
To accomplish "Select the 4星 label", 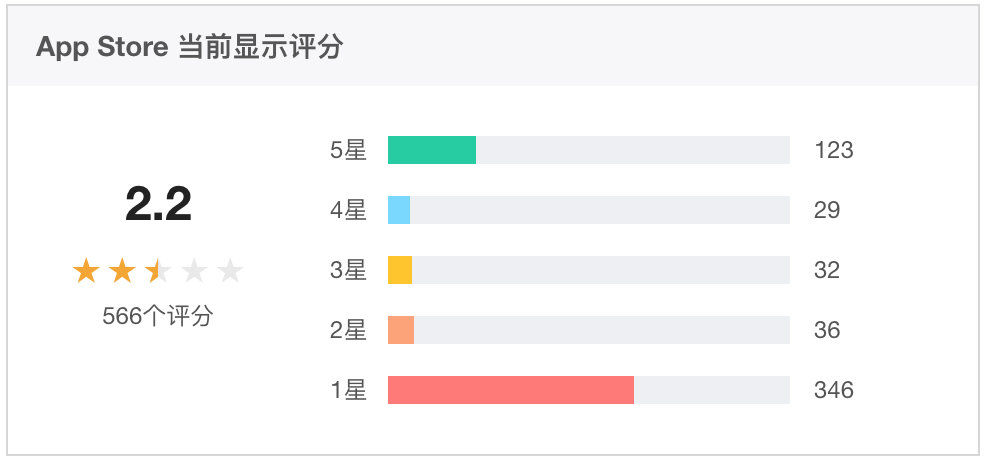I will pos(348,210).
